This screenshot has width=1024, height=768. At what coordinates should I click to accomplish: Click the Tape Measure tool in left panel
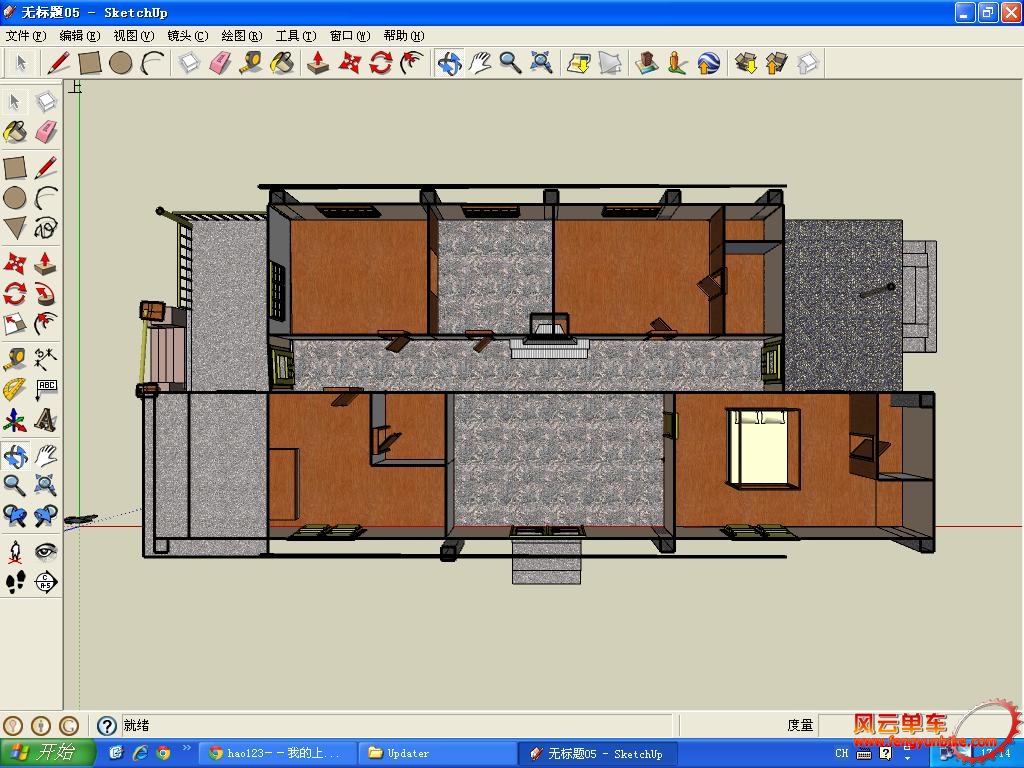15,358
